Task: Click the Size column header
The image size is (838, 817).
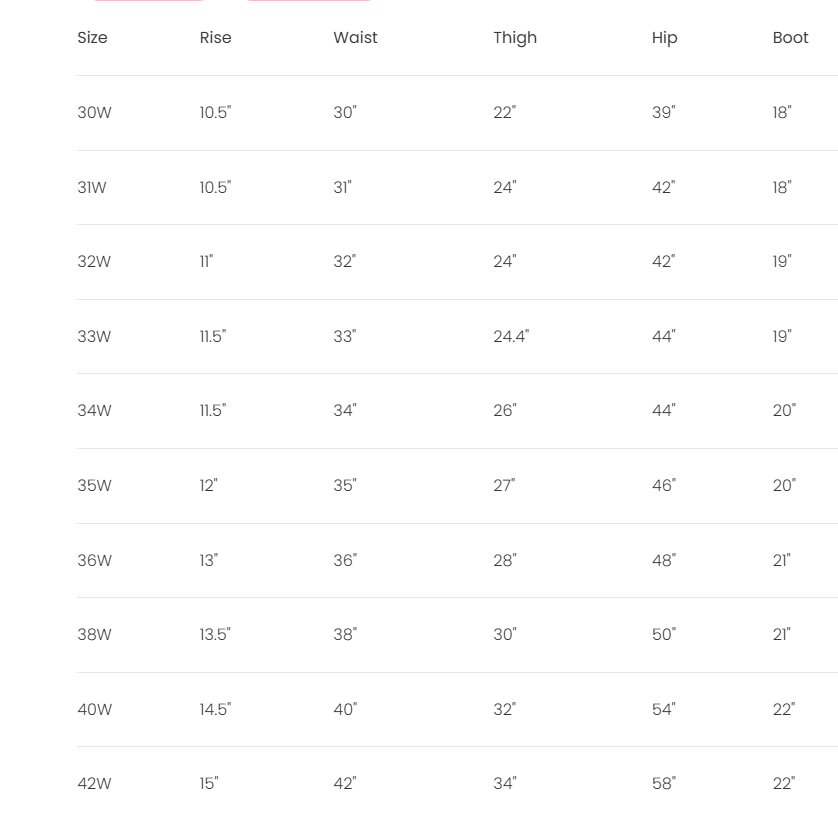Action: pyautogui.click(x=92, y=38)
